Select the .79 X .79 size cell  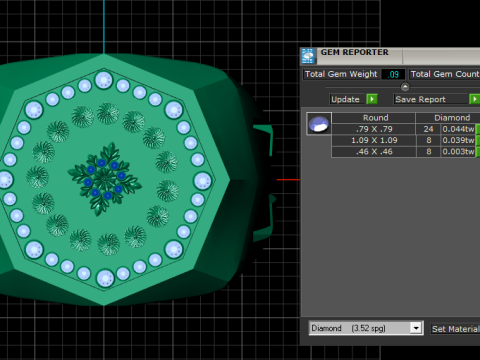(x=374, y=129)
